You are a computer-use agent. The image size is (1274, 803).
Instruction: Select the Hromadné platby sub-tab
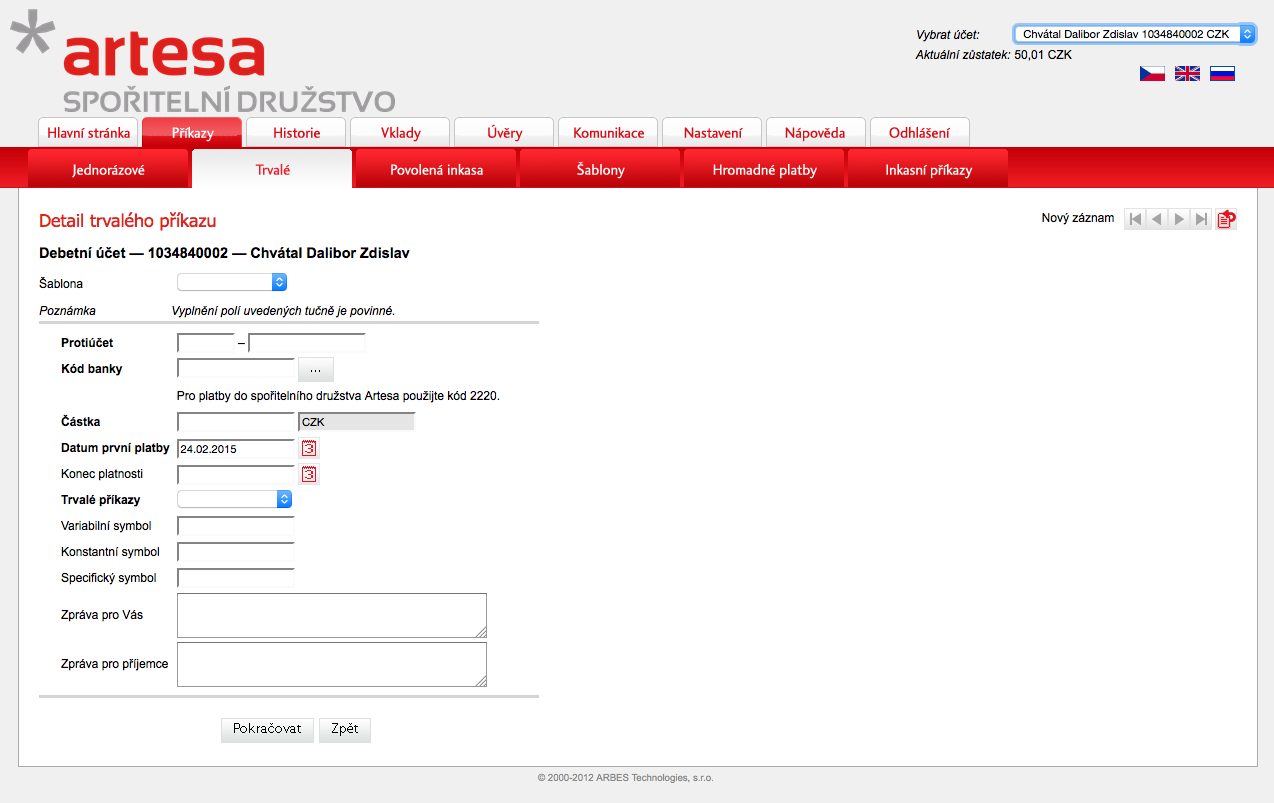point(764,170)
